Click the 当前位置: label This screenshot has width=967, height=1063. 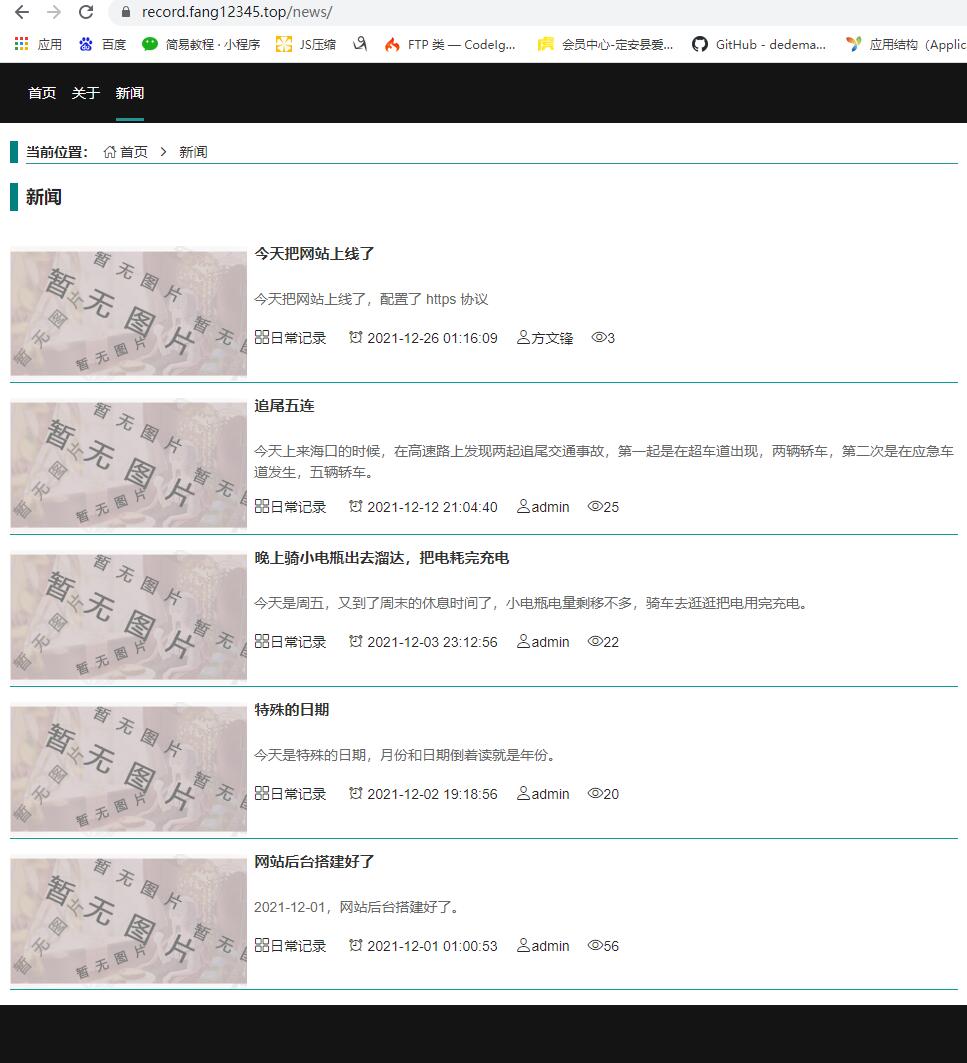57,152
